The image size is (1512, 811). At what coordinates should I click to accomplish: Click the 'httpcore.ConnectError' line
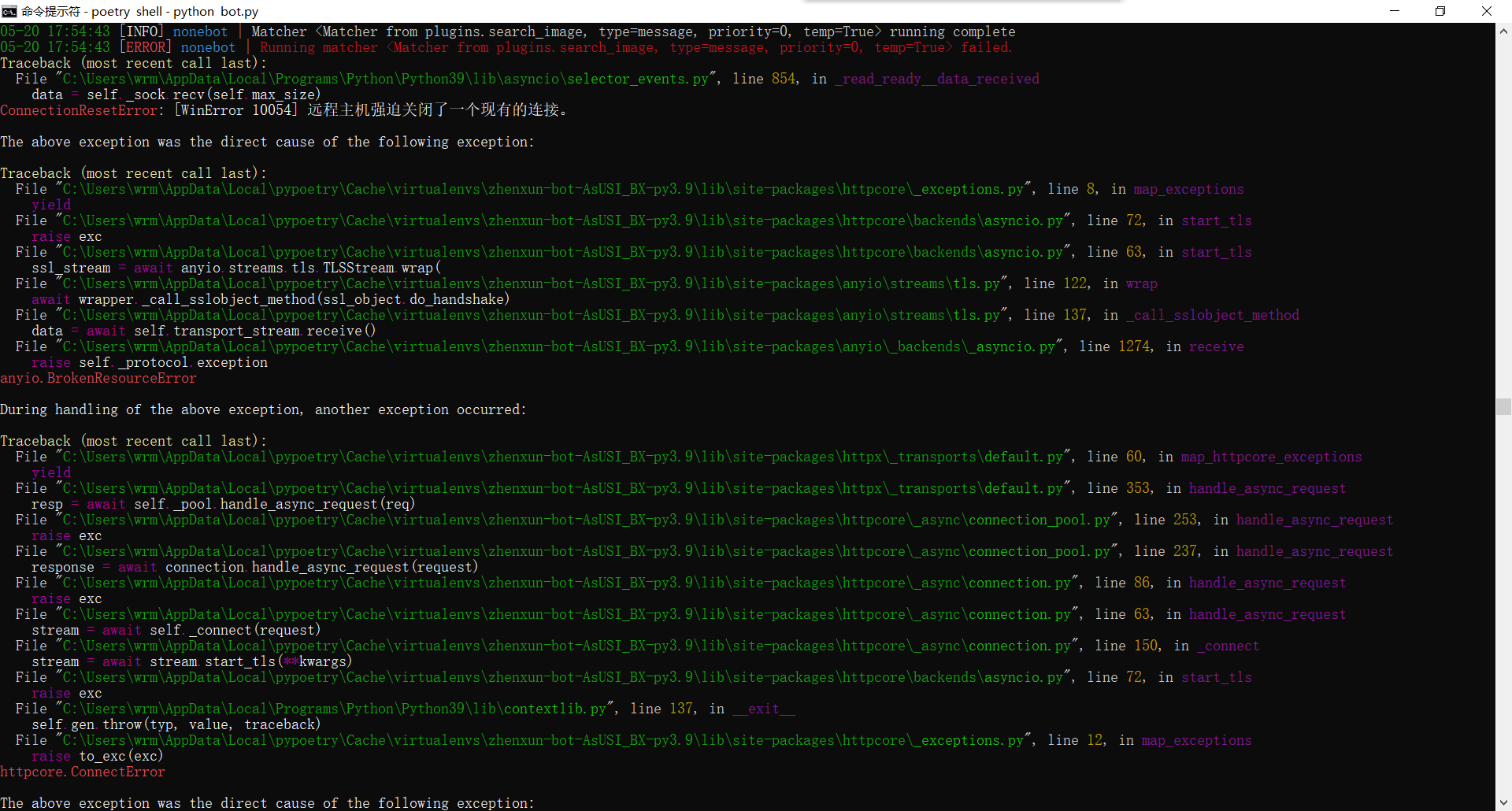(x=83, y=772)
